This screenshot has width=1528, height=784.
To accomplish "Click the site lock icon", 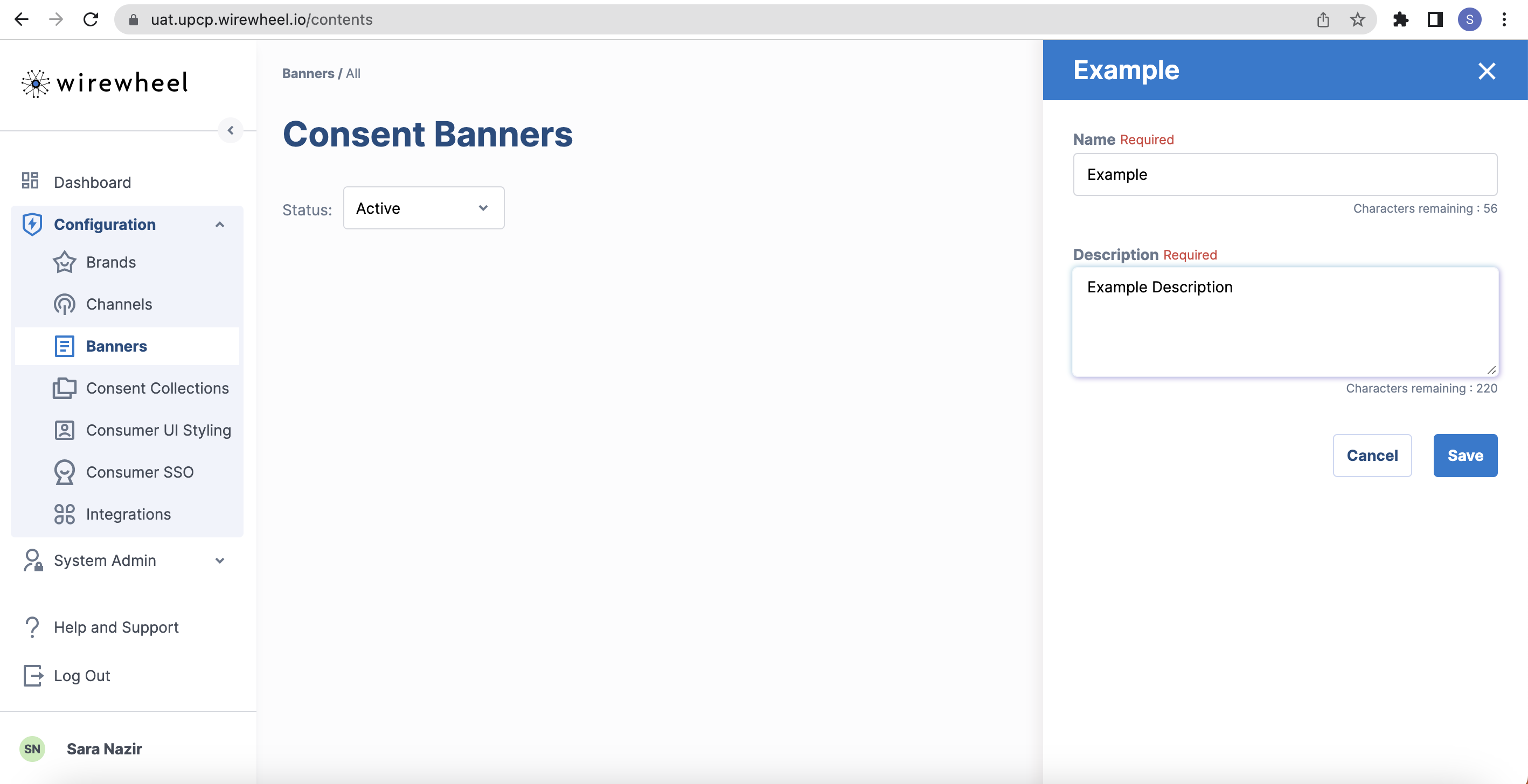I will click(134, 19).
